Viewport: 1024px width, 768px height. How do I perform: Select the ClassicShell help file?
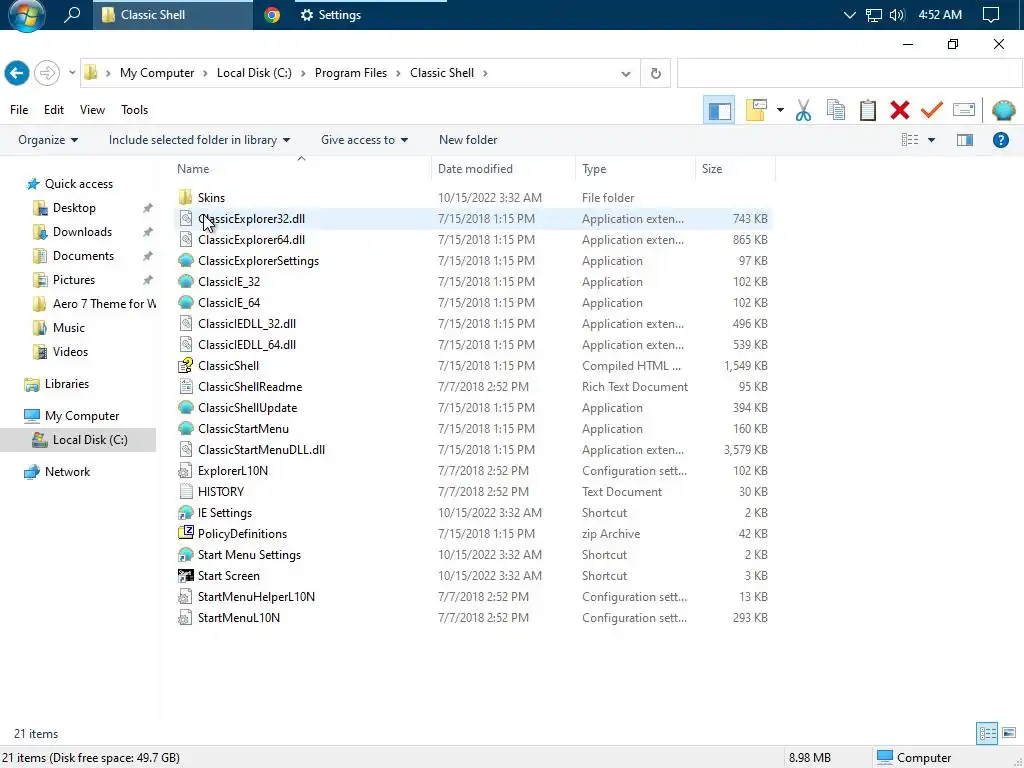point(228,366)
